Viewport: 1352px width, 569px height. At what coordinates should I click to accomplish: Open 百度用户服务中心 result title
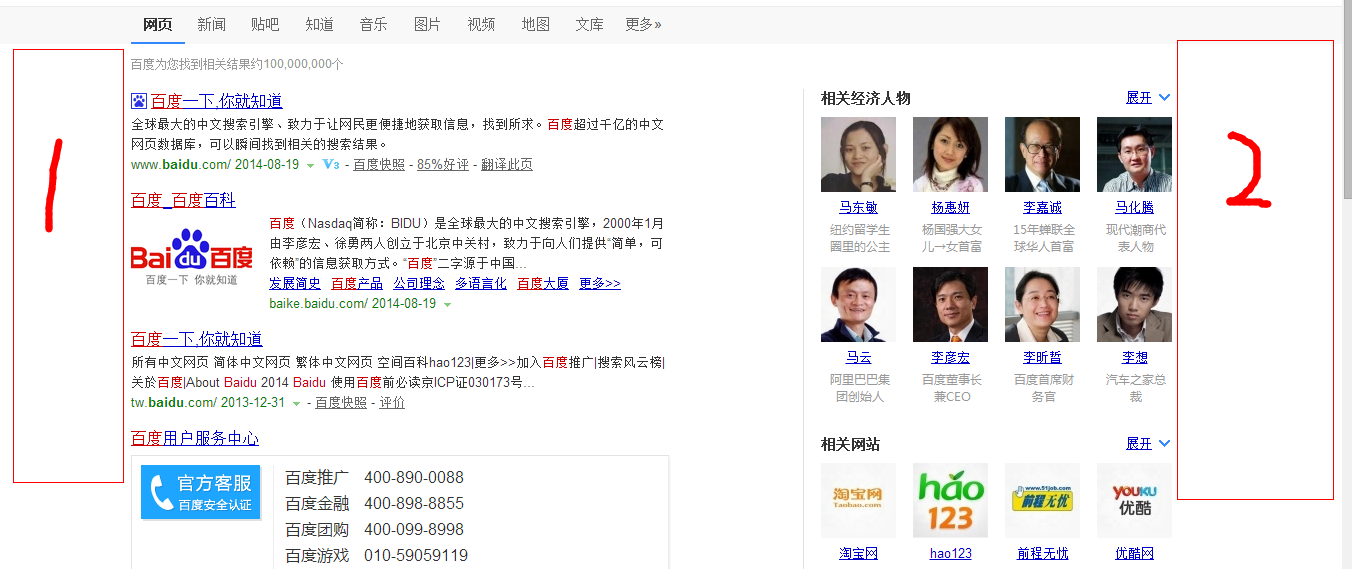tap(195, 438)
